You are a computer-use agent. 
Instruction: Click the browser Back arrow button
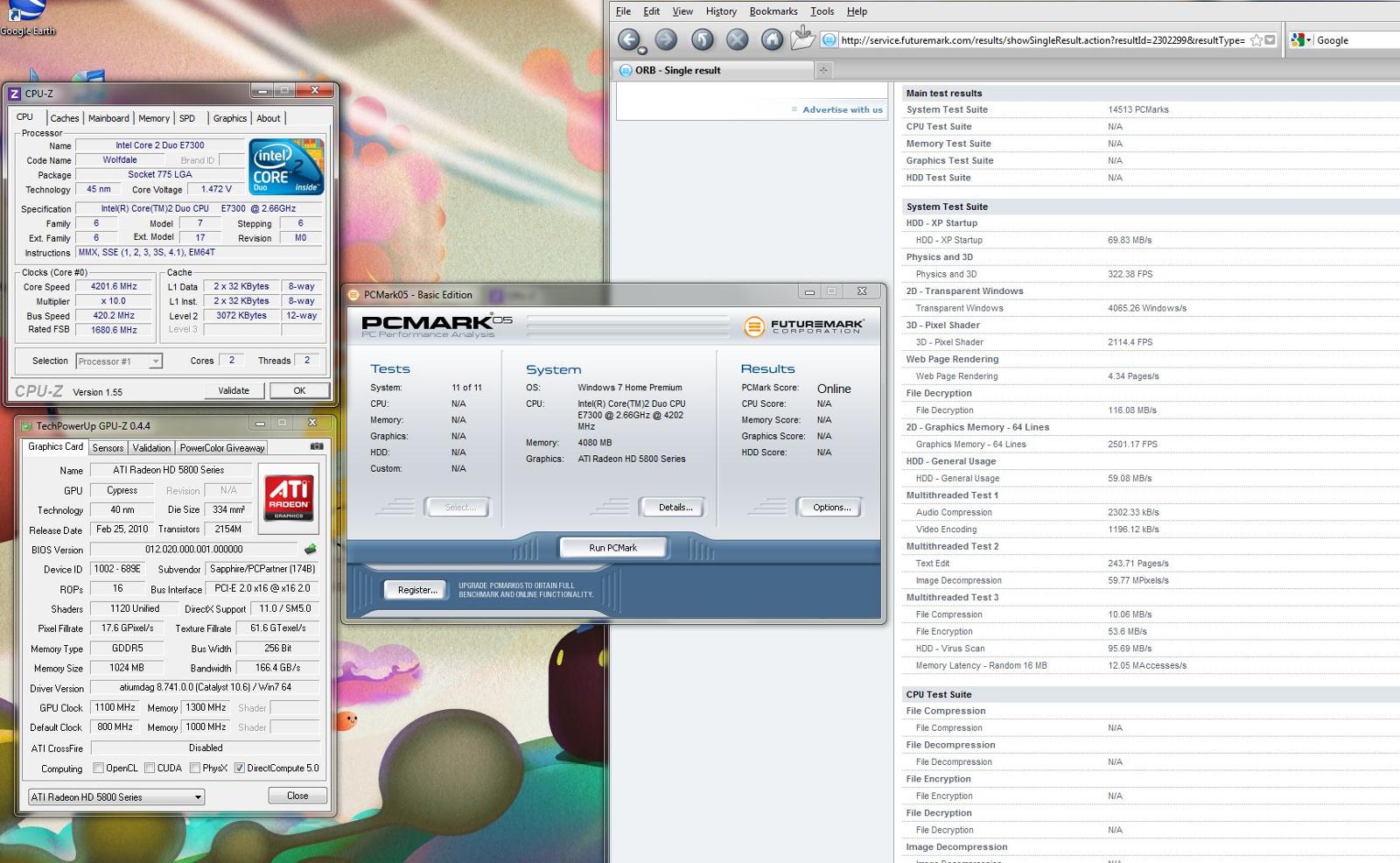coord(629,39)
